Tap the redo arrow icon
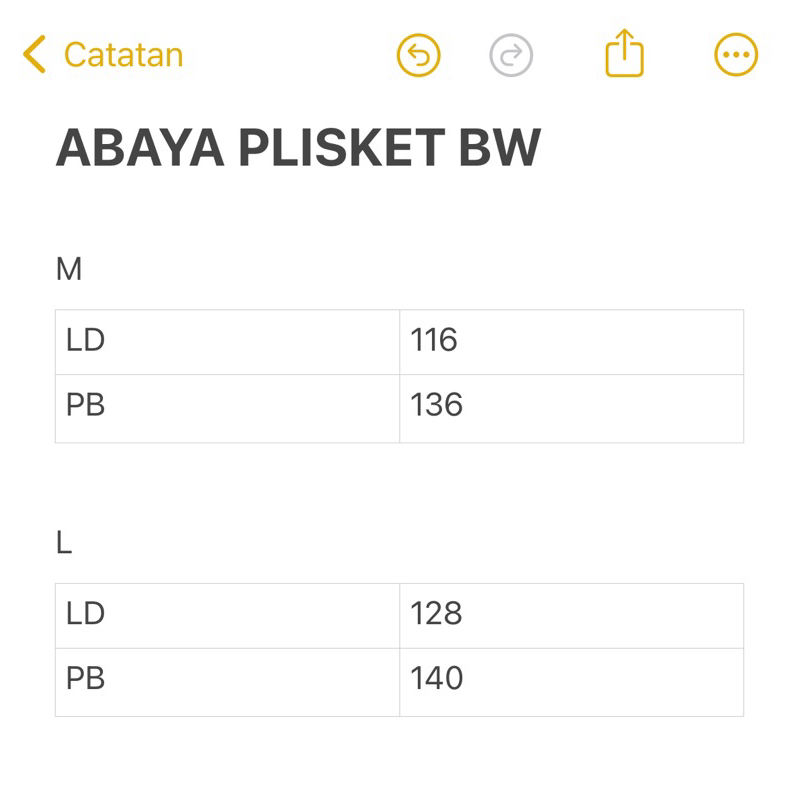 511,54
